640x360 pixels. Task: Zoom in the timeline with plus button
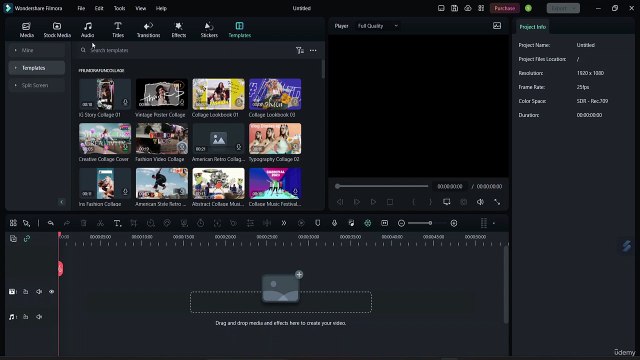pyautogui.click(x=454, y=223)
